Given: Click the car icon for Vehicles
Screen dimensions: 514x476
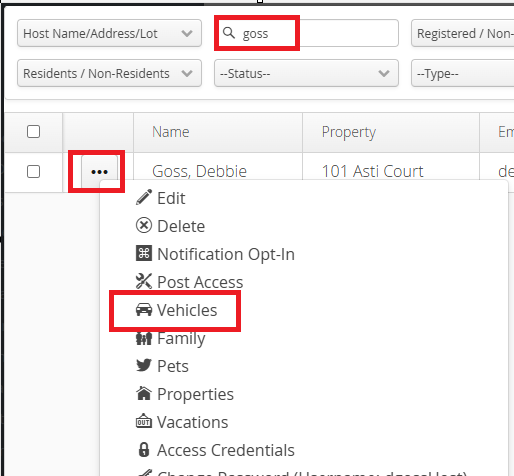Looking at the screenshot, I should point(144,310).
